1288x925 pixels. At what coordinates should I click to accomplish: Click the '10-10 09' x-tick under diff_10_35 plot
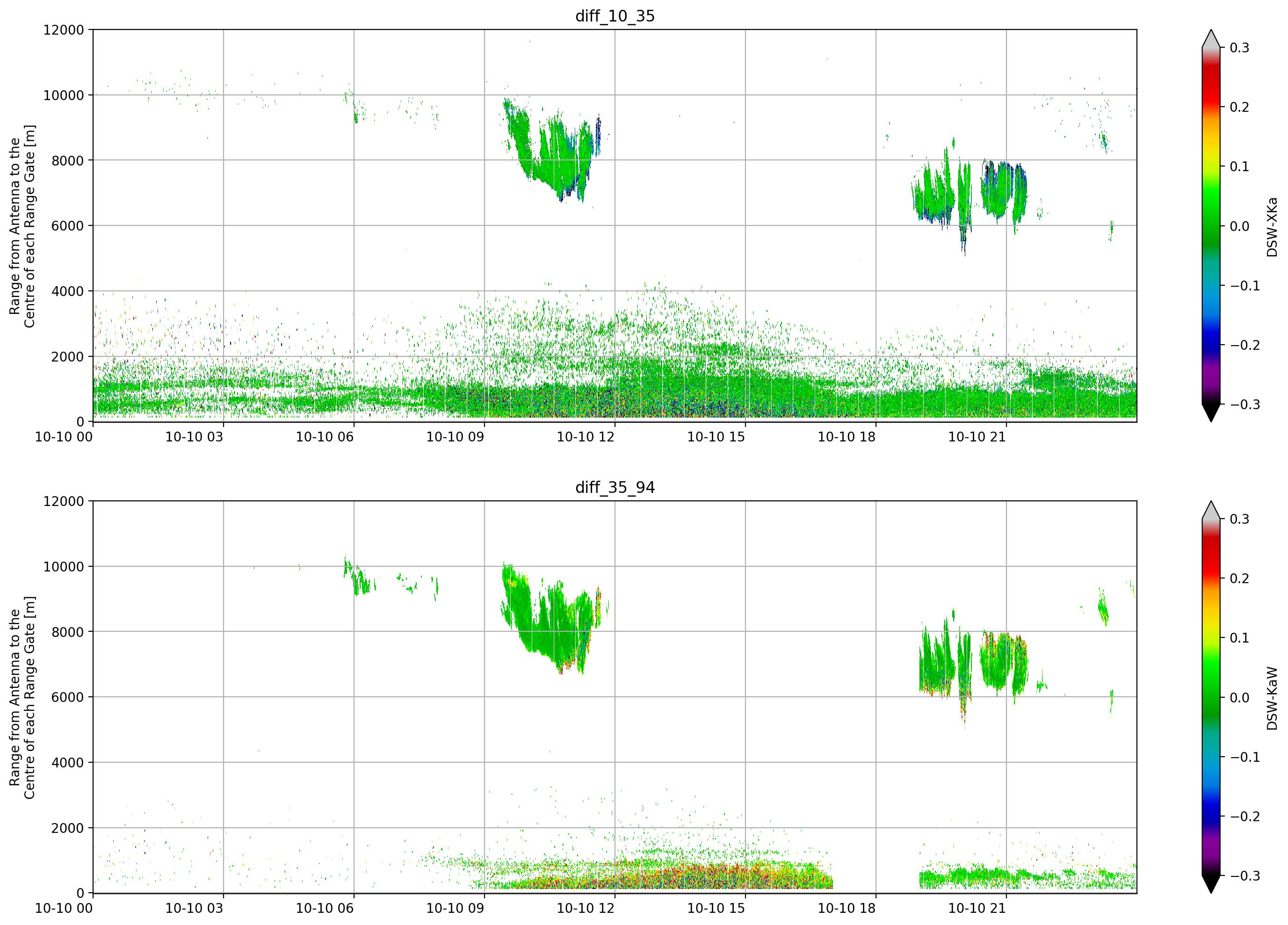[x=456, y=437]
